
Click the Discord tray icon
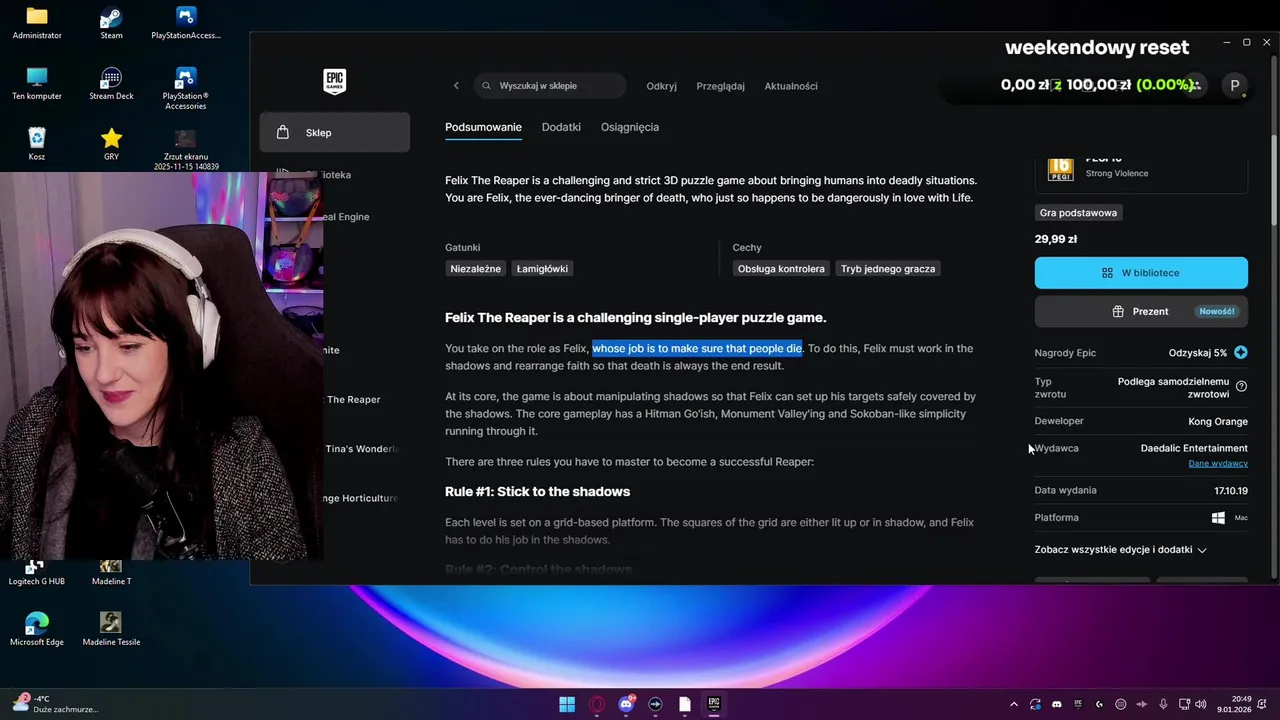[1057, 704]
